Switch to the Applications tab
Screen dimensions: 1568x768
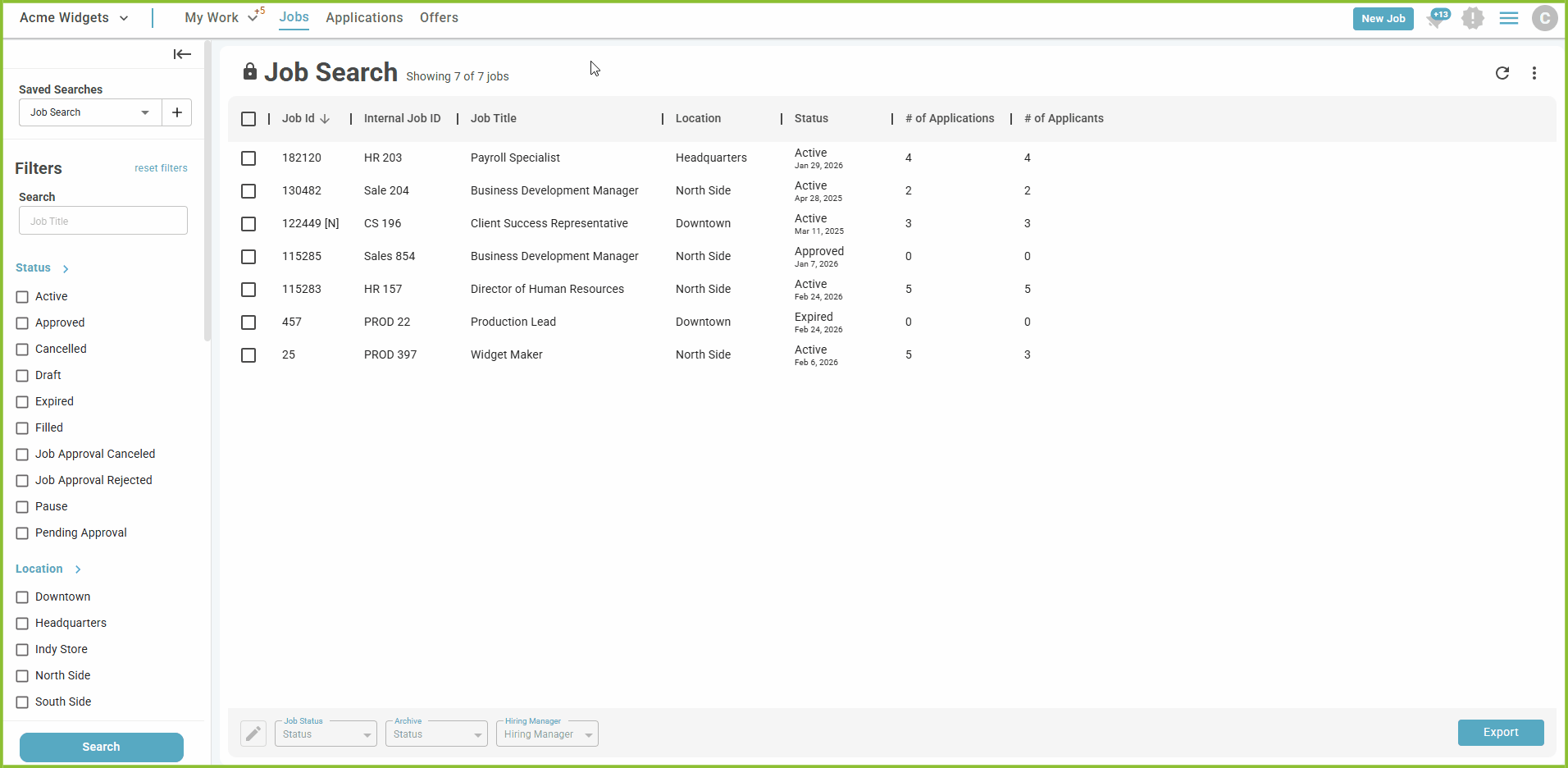coord(364,18)
